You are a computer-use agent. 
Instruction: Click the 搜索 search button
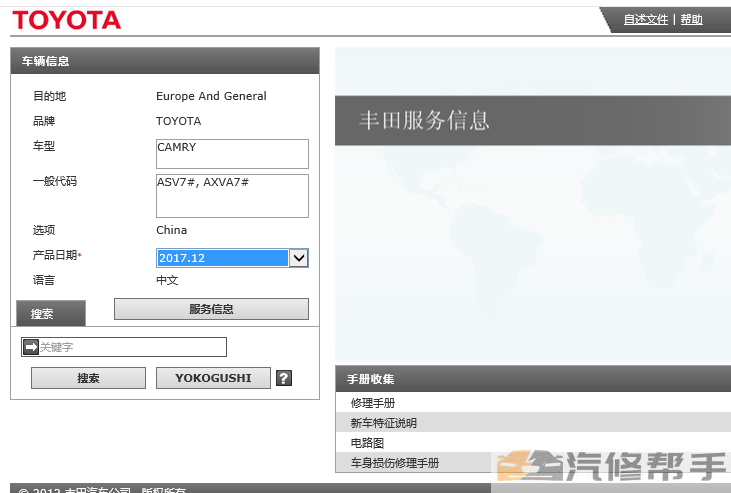pos(88,378)
